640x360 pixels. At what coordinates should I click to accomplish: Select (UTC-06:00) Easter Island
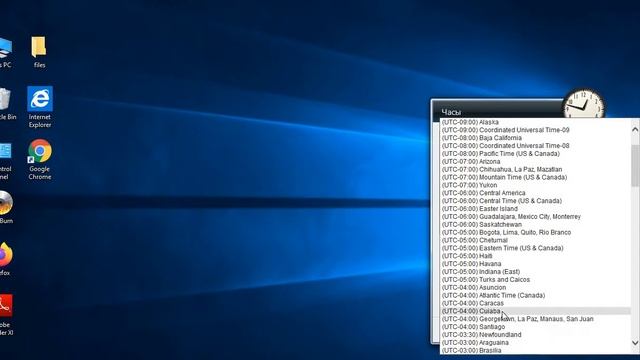coord(535,209)
